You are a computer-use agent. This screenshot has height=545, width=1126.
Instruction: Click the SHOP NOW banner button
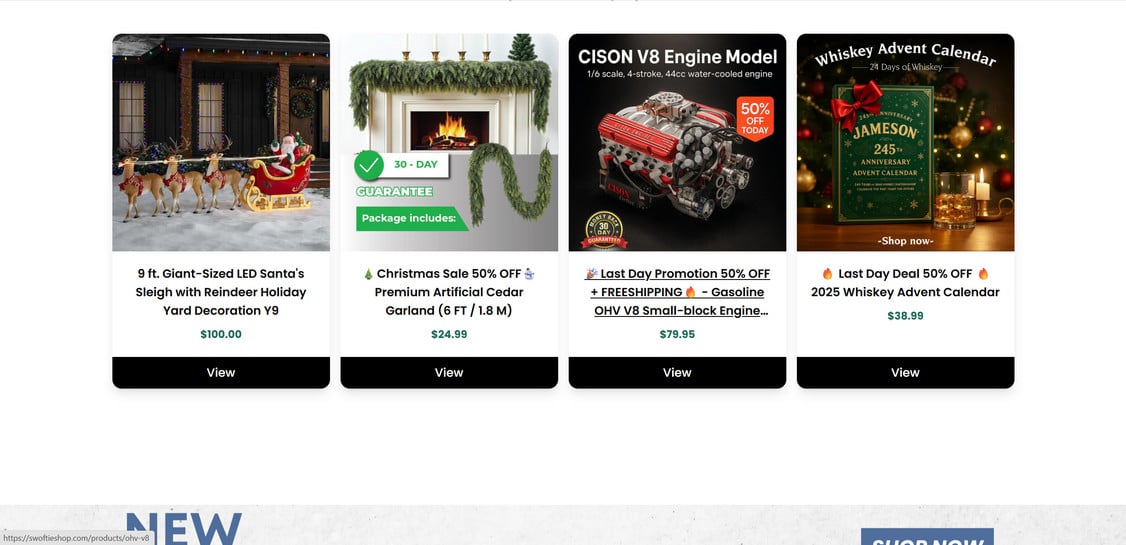point(927,537)
